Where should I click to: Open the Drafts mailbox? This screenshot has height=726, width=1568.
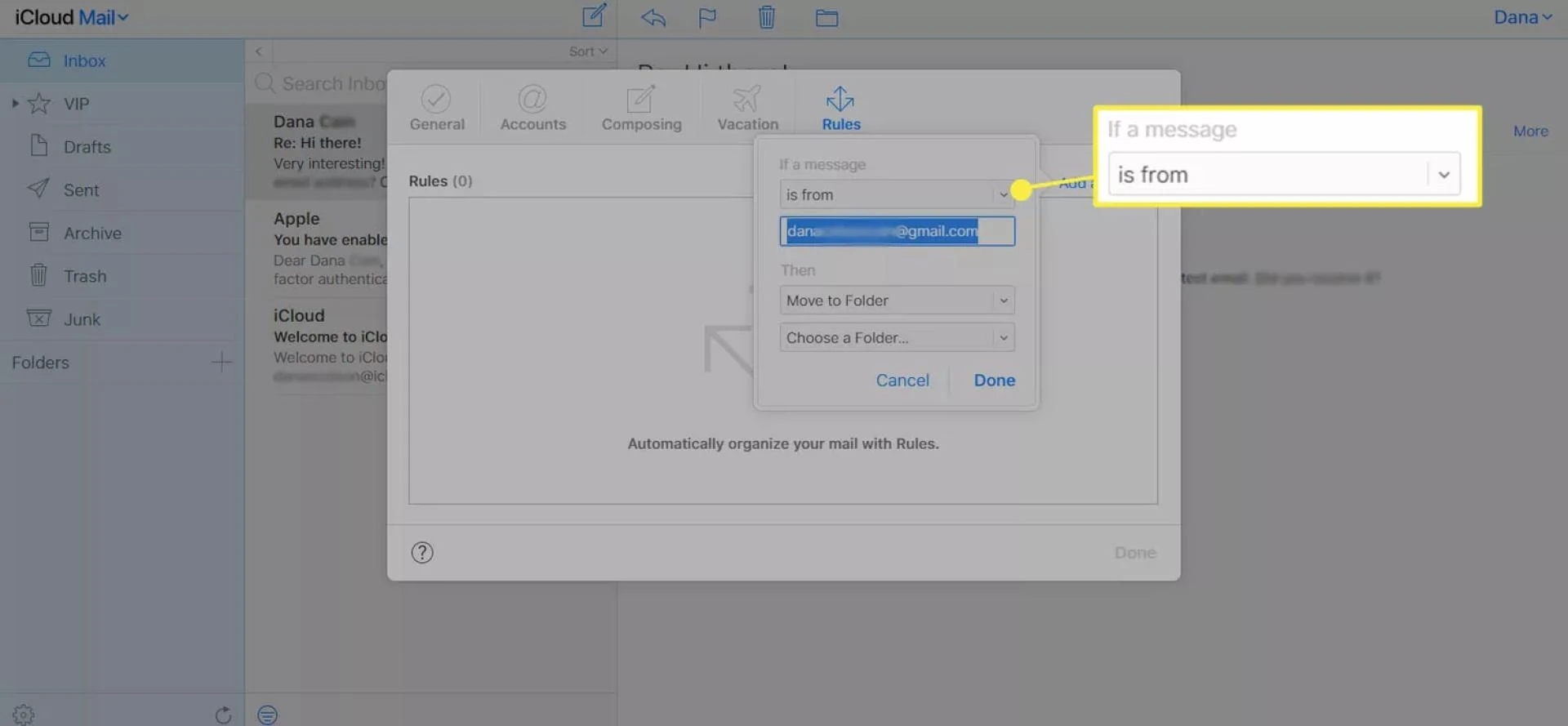[122, 147]
